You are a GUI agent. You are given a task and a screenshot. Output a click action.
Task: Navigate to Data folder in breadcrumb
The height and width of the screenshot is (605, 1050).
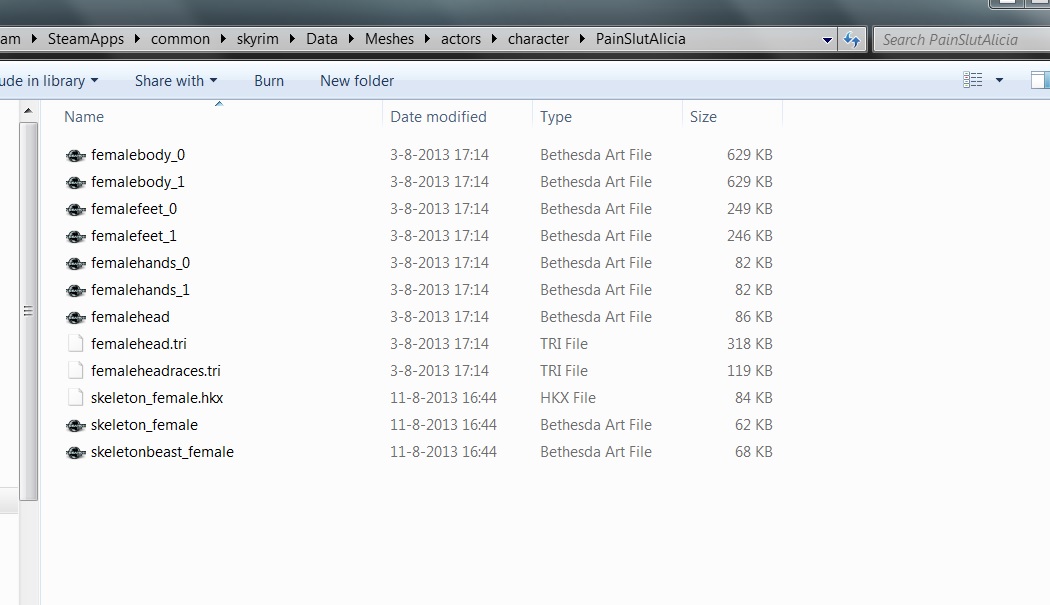(321, 39)
